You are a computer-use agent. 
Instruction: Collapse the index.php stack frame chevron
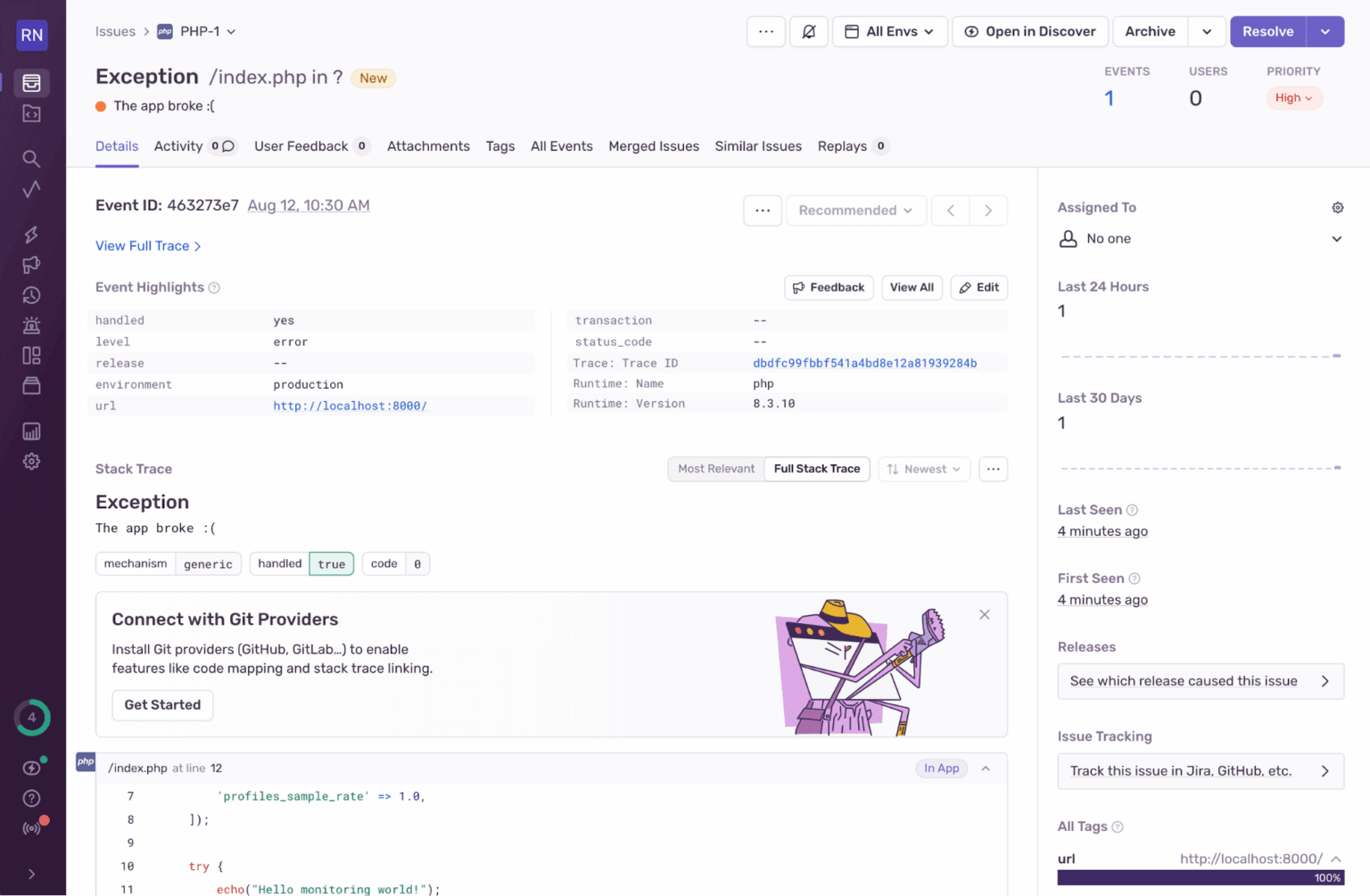click(x=985, y=768)
